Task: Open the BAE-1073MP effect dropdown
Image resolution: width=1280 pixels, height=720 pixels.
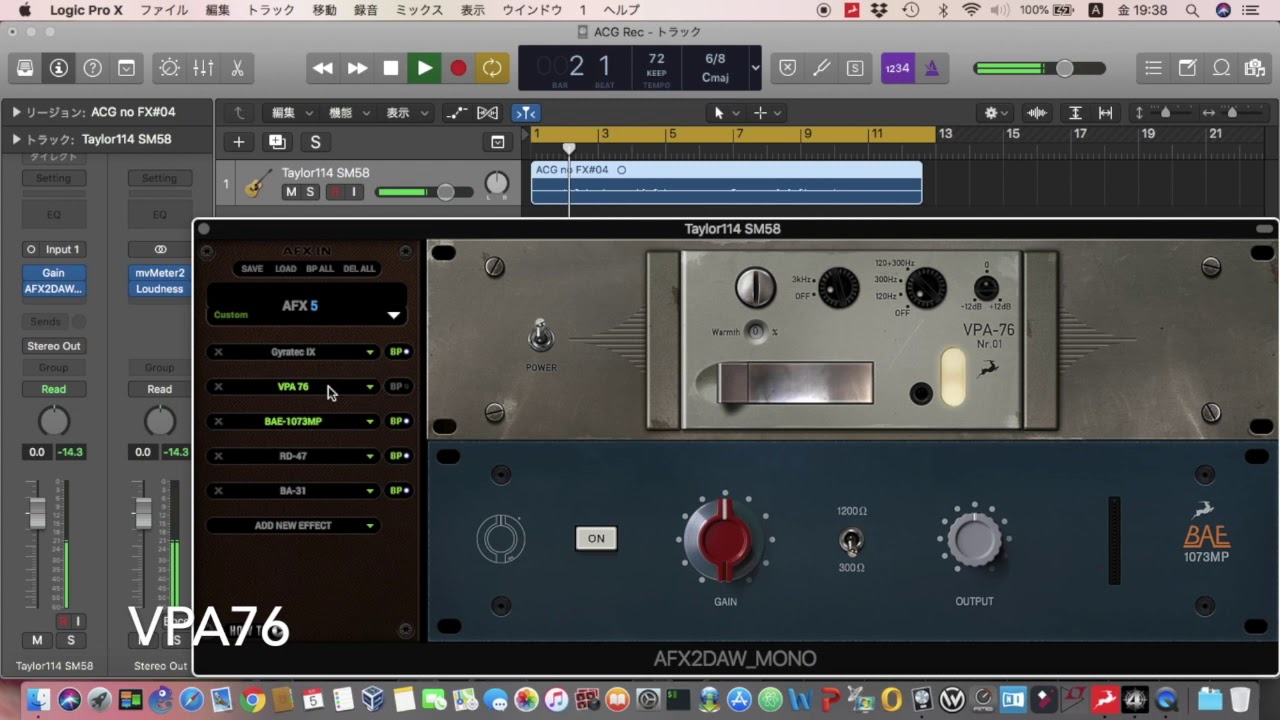Action: point(370,422)
